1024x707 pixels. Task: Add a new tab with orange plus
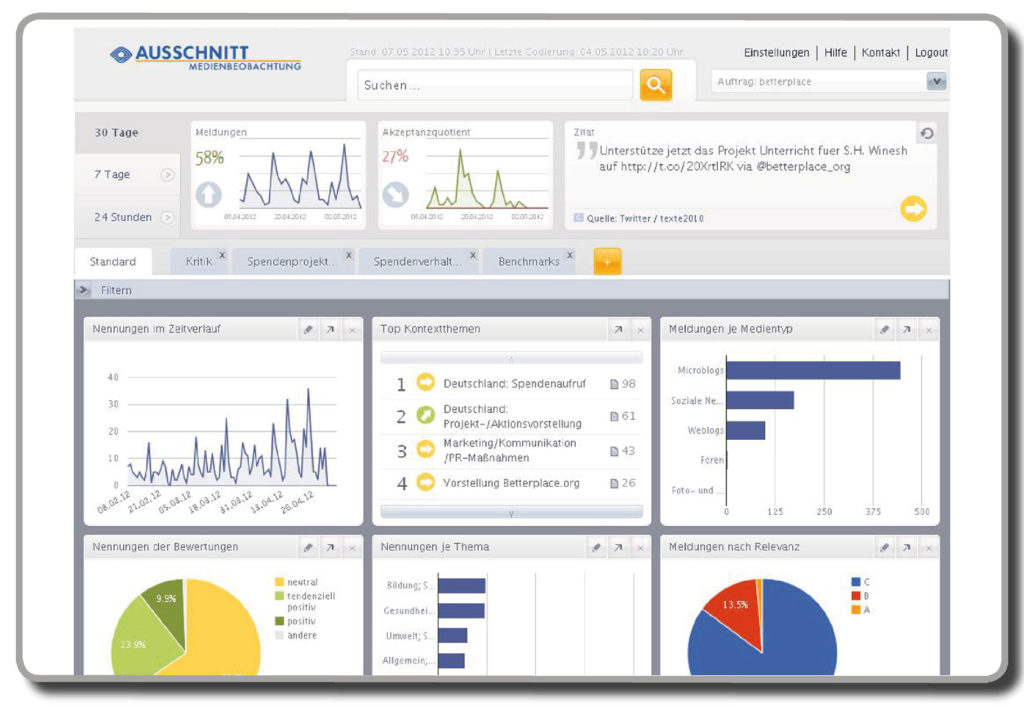click(x=607, y=262)
